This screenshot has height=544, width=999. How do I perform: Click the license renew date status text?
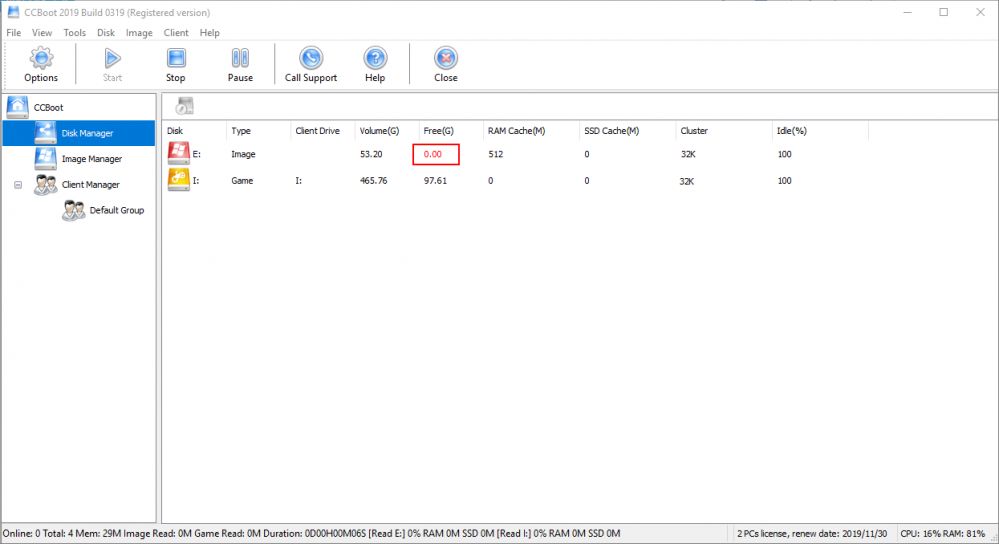click(x=812, y=533)
